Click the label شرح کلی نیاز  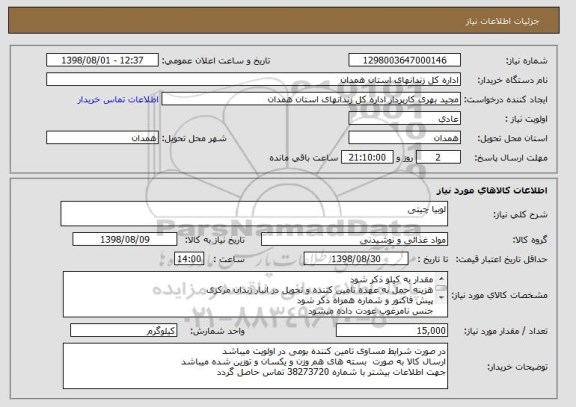point(520,215)
